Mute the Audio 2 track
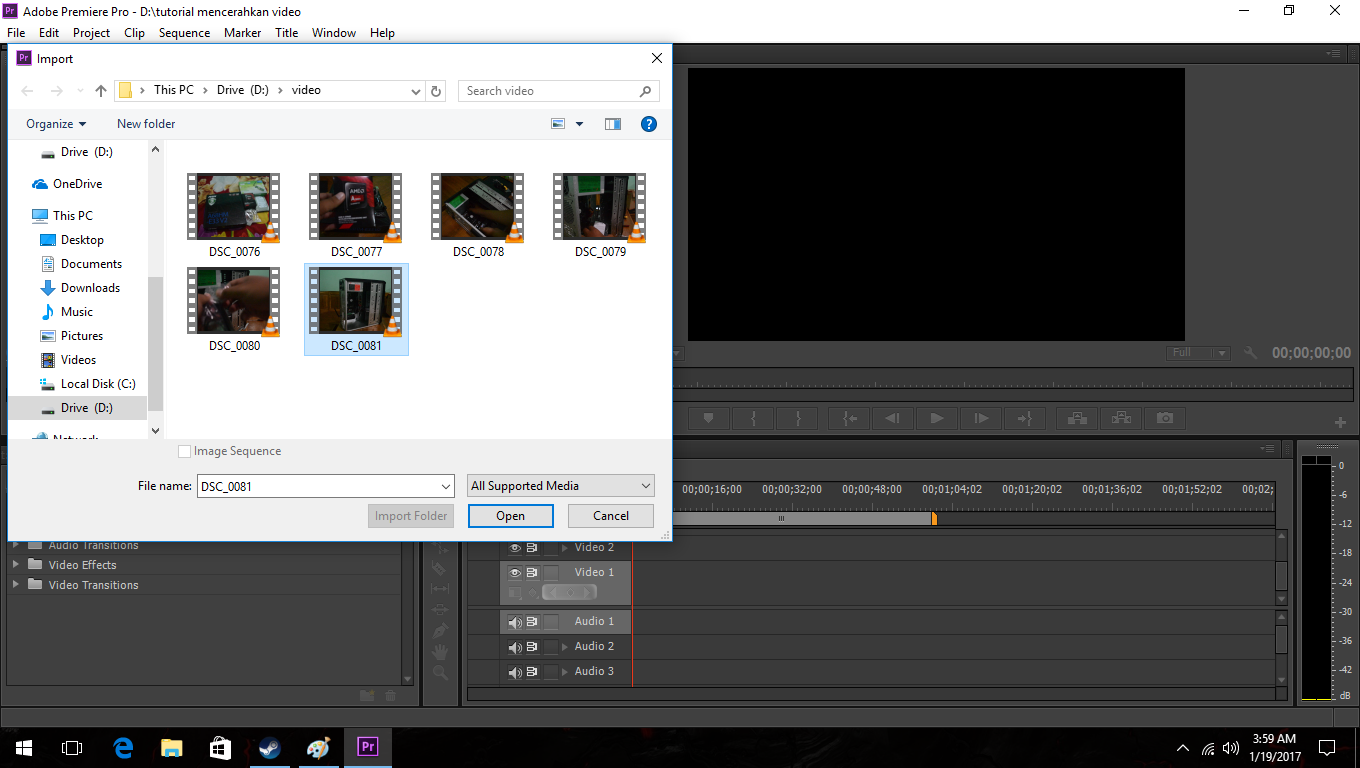 pos(515,647)
